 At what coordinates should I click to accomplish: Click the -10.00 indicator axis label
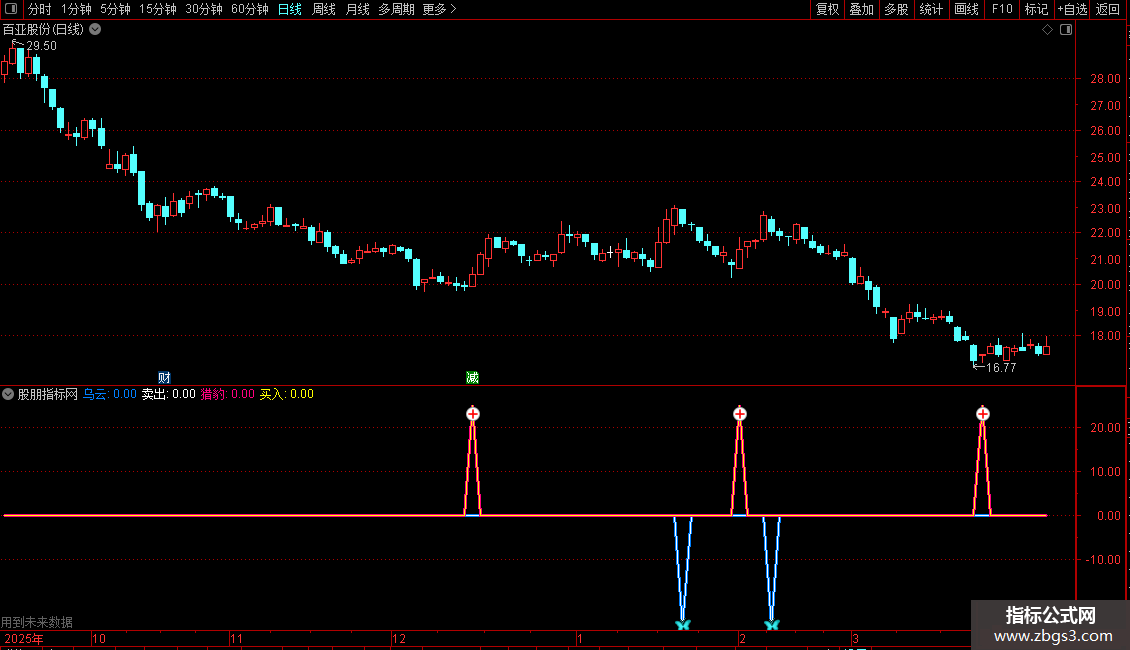(x=1103, y=560)
